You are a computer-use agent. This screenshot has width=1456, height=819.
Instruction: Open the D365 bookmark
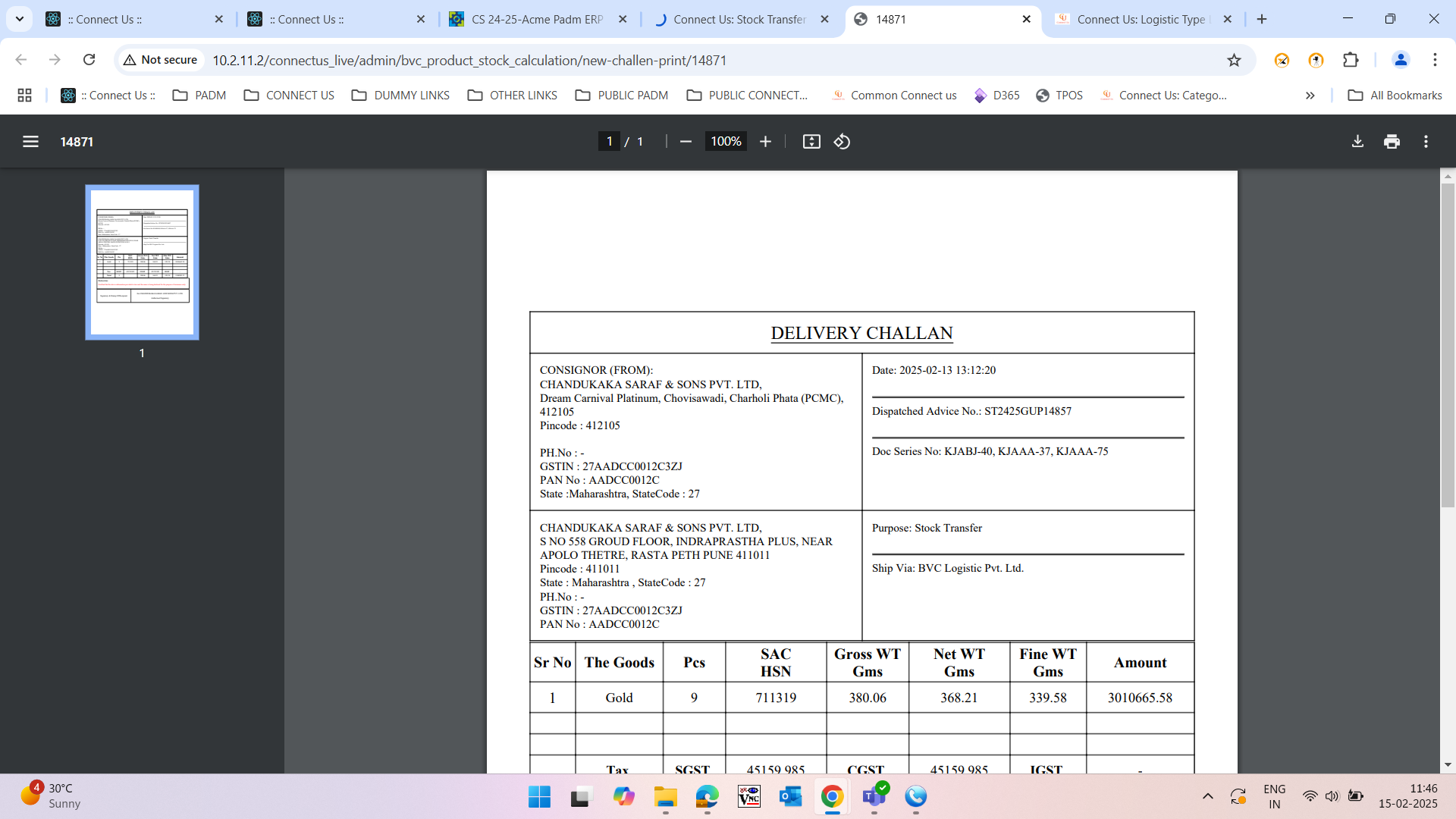[x=996, y=95]
